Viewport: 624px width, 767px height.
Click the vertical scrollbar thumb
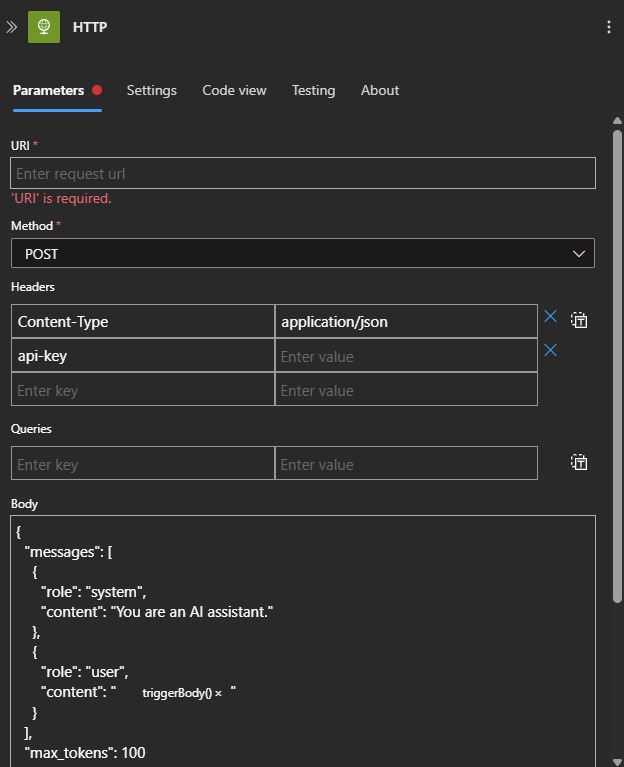617,366
